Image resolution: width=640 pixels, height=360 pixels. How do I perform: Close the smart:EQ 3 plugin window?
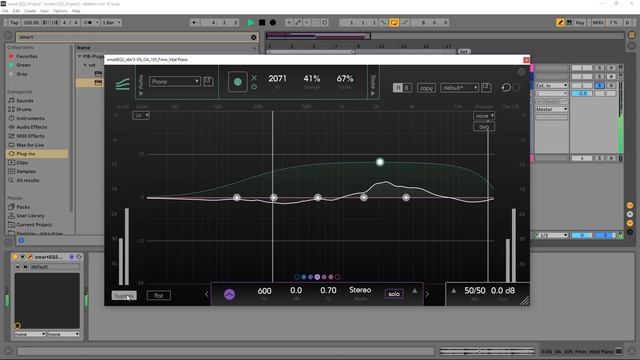[x=526, y=60]
